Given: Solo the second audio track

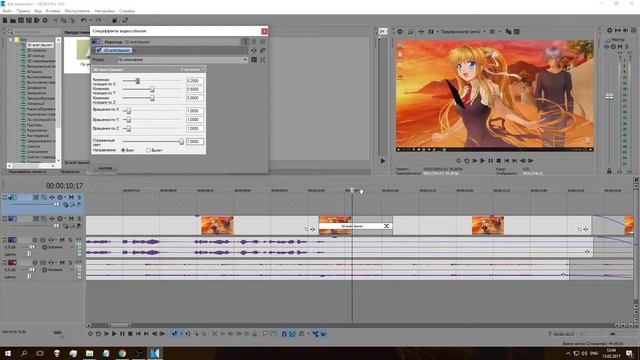Looking at the screenshot, I should tap(70, 262).
